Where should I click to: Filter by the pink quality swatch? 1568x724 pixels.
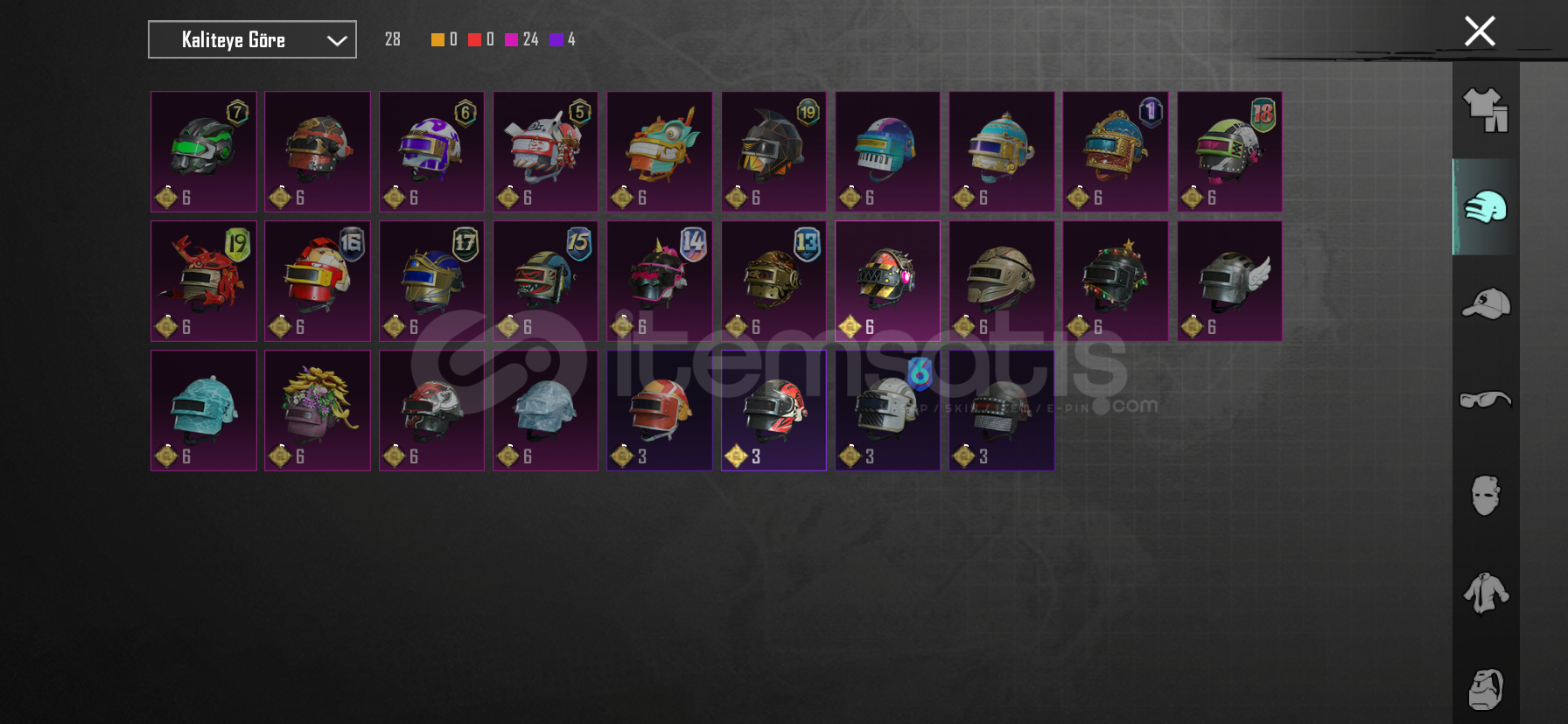(511, 39)
